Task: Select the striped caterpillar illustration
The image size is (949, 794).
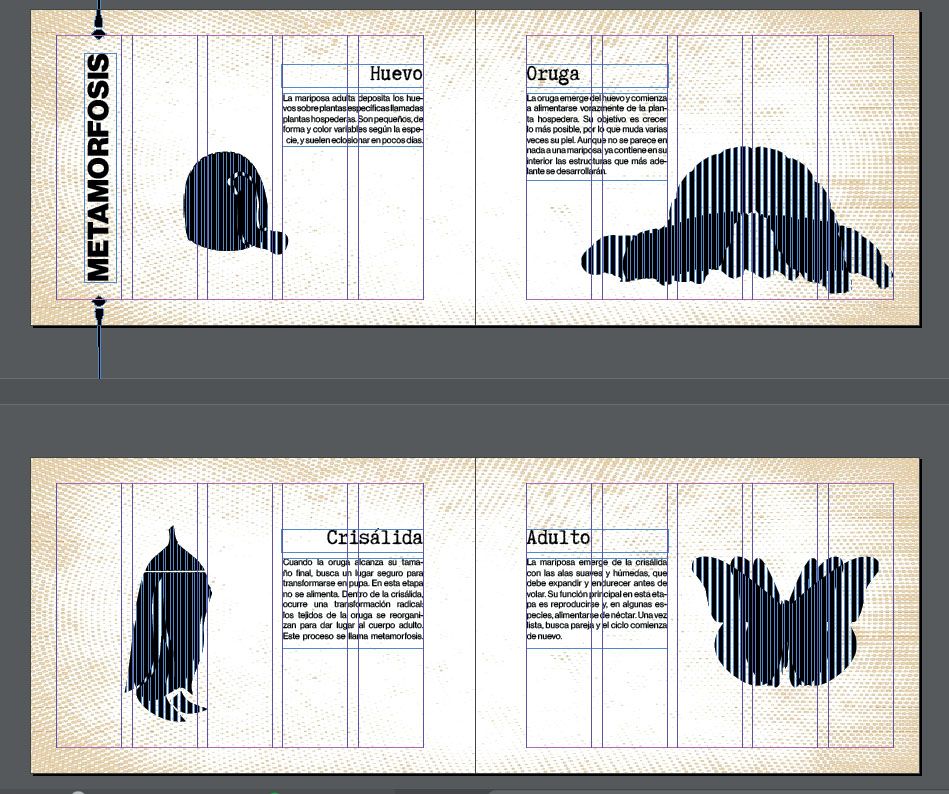Action: [737, 220]
